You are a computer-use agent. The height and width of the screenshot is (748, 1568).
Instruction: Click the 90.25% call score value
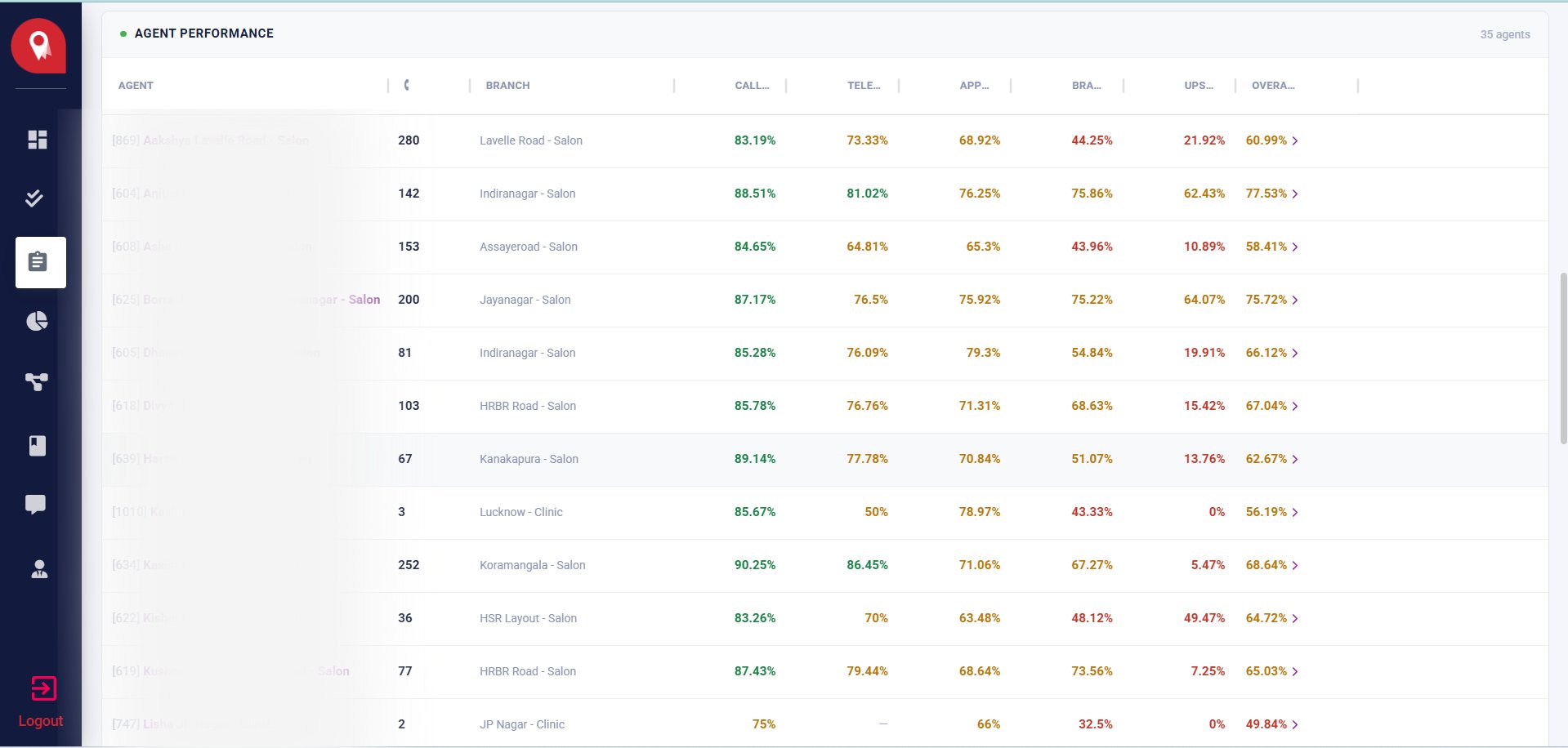(755, 565)
